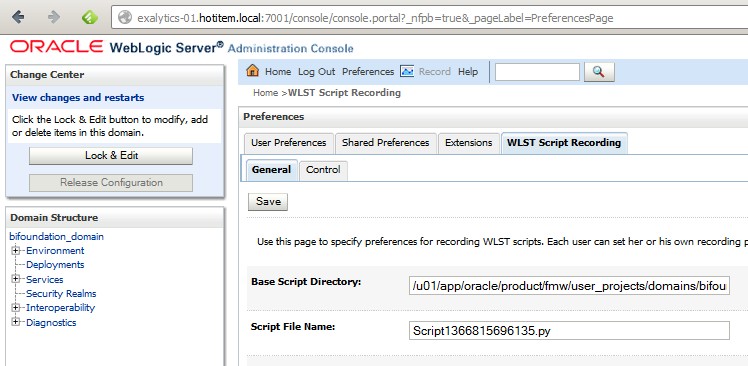The height and width of the screenshot is (366, 748).
Task: Click the Record toolbar link
Action: pyautogui.click(x=435, y=72)
